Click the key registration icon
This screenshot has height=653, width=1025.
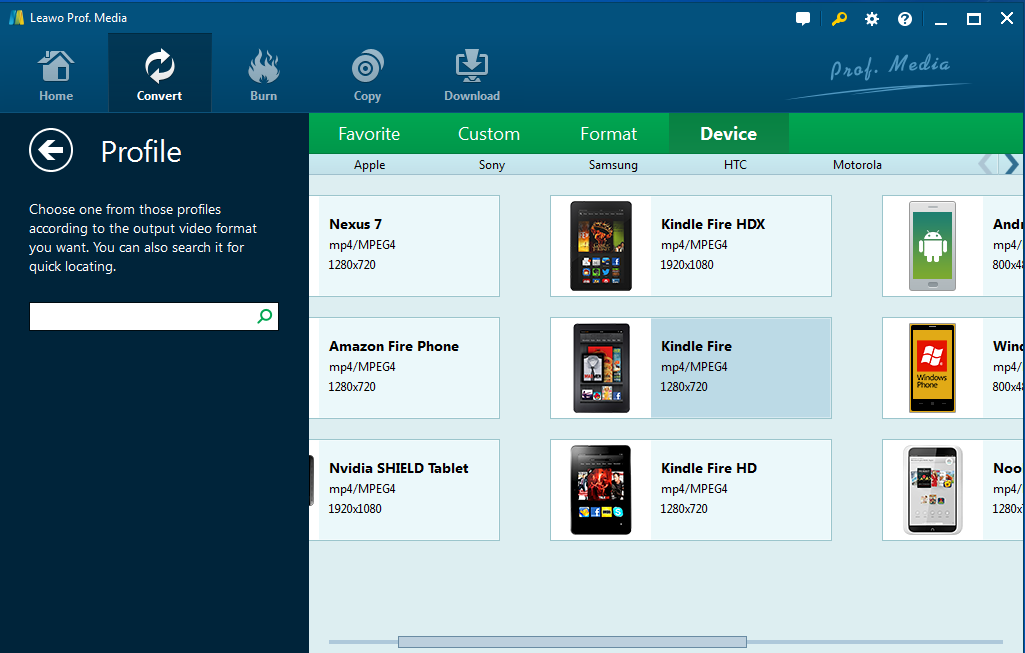[x=839, y=19]
